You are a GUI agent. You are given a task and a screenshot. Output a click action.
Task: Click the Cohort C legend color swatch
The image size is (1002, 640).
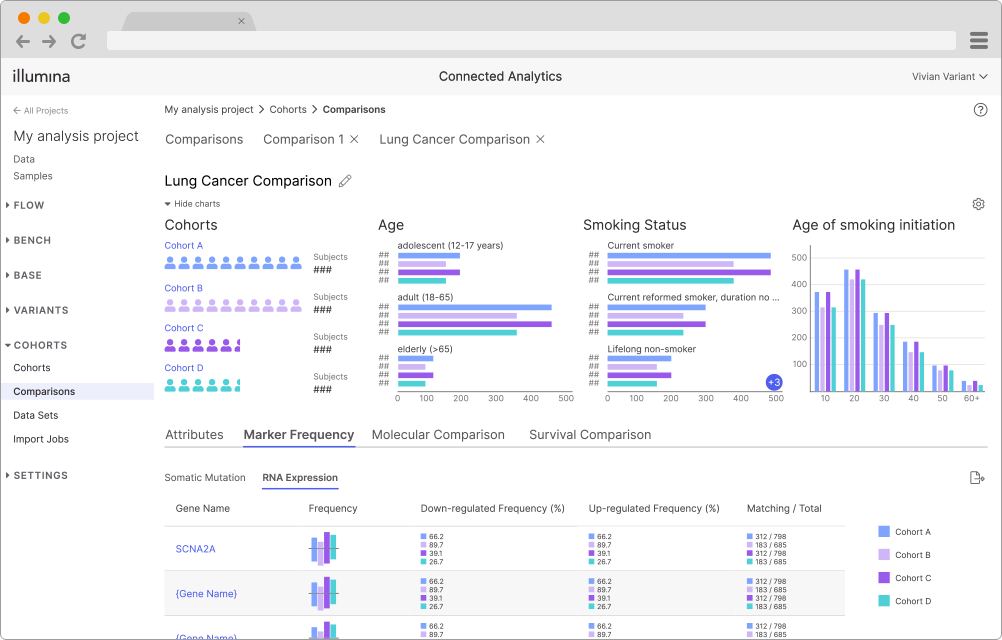[884, 577]
